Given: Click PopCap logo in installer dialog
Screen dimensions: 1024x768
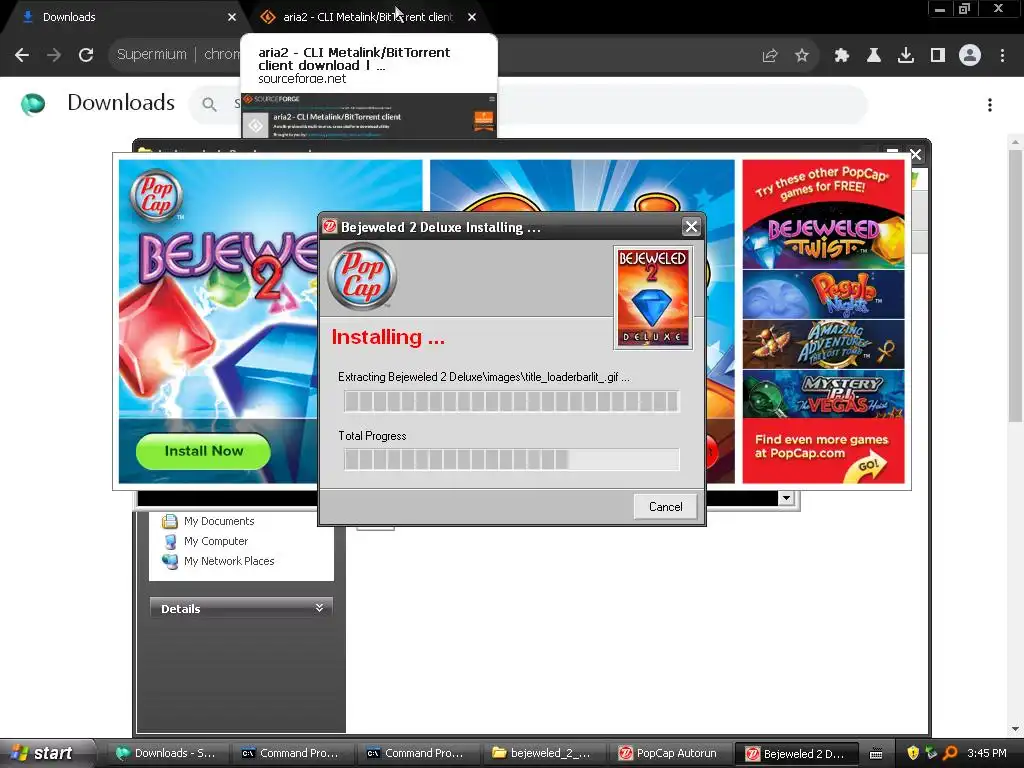Looking at the screenshot, I should pos(362,276).
